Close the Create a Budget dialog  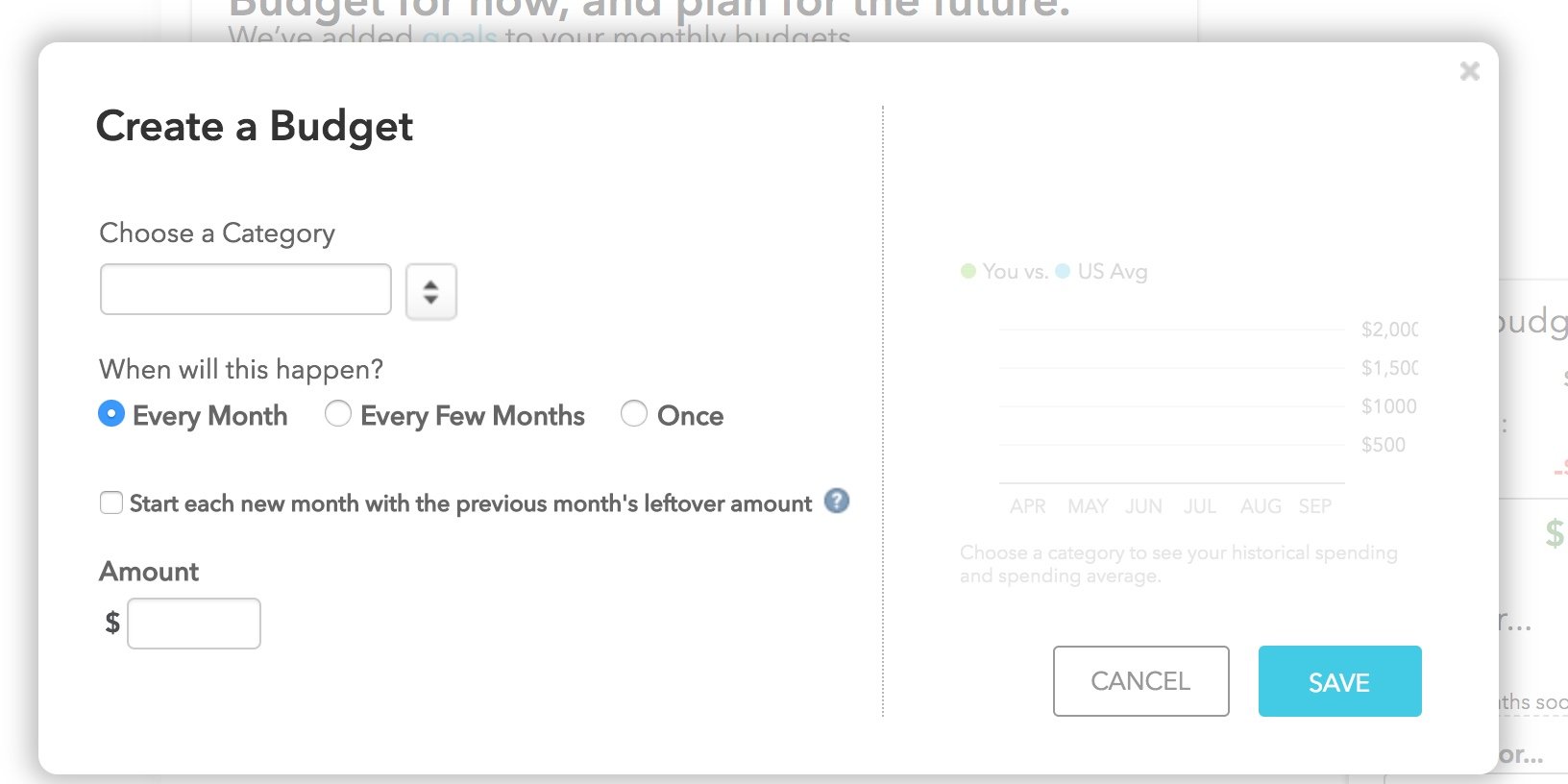pyautogui.click(x=1470, y=71)
